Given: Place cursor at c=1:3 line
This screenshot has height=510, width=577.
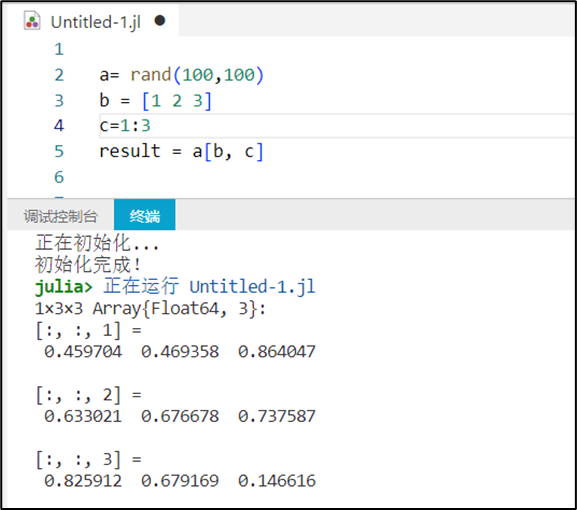Looking at the screenshot, I should (125, 126).
